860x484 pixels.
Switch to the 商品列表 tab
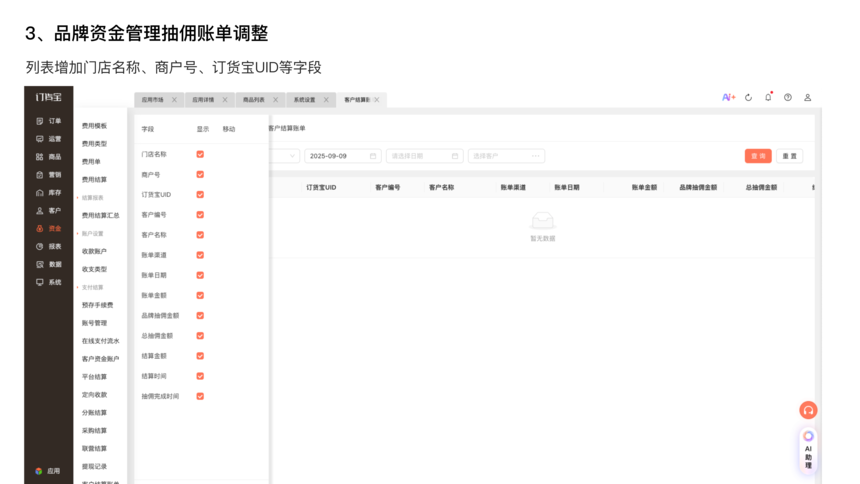254,100
